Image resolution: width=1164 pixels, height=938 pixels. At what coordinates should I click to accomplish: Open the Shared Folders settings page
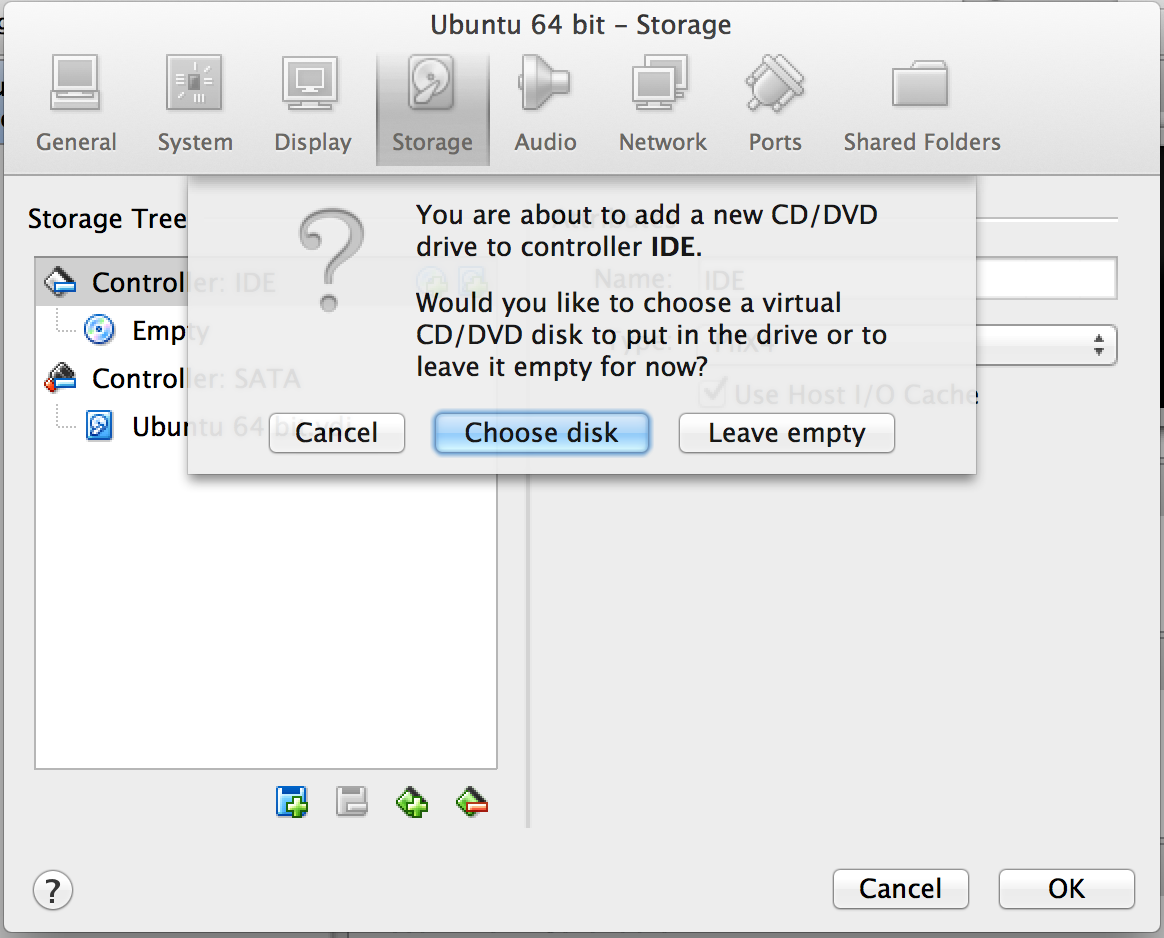coord(920,100)
